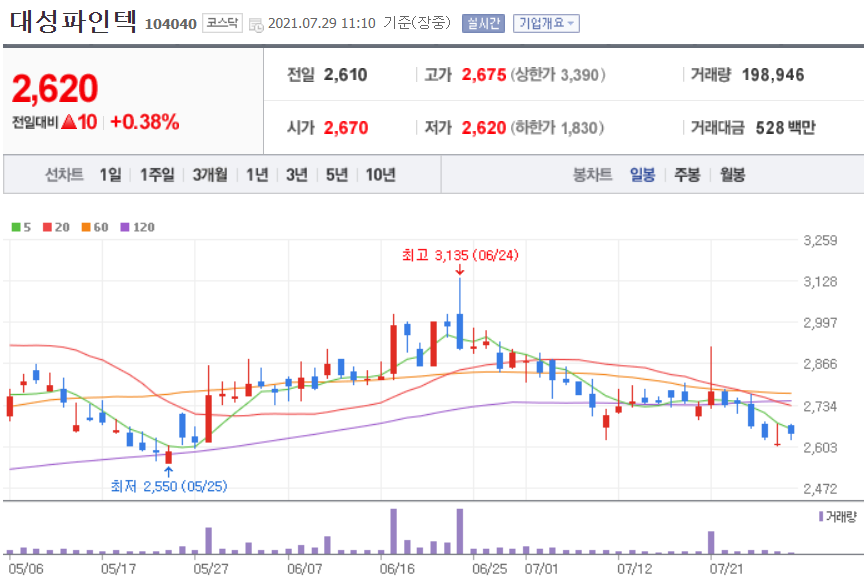Click the 최저 2,550 (05/25) annotation
This screenshot has width=864, height=585.
click(169, 486)
